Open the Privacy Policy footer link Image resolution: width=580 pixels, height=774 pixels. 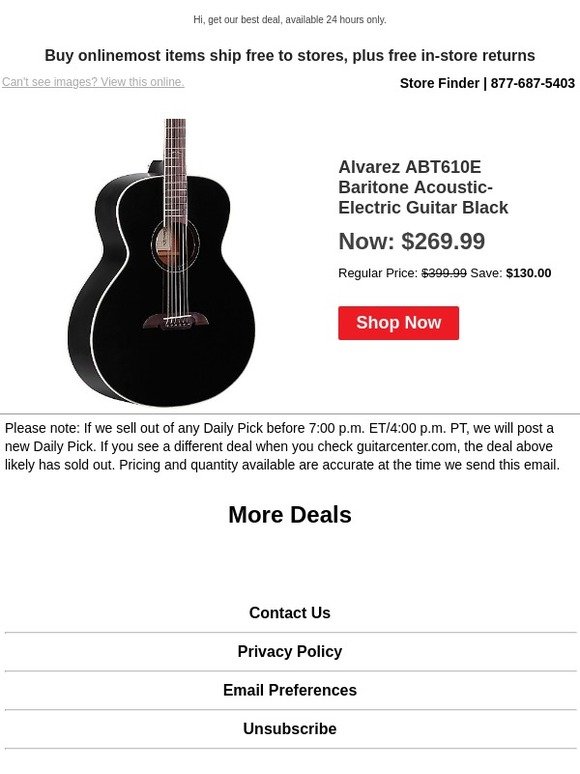290,652
